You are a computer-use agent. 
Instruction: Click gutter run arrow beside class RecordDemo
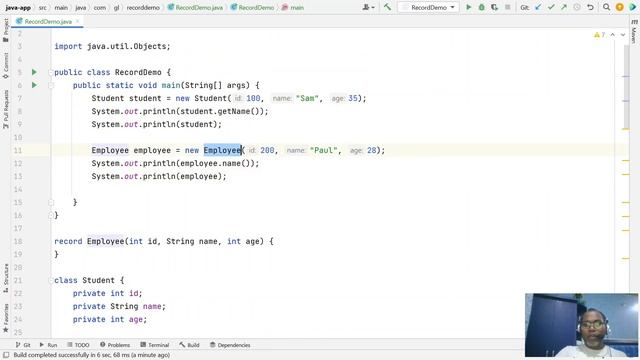click(34, 72)
